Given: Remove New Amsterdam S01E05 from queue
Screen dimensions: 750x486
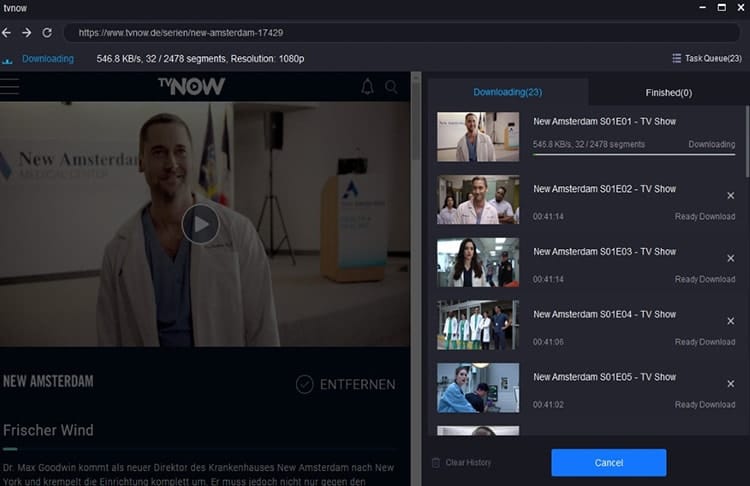Looking at the screenshot, I should pos(730,384).
